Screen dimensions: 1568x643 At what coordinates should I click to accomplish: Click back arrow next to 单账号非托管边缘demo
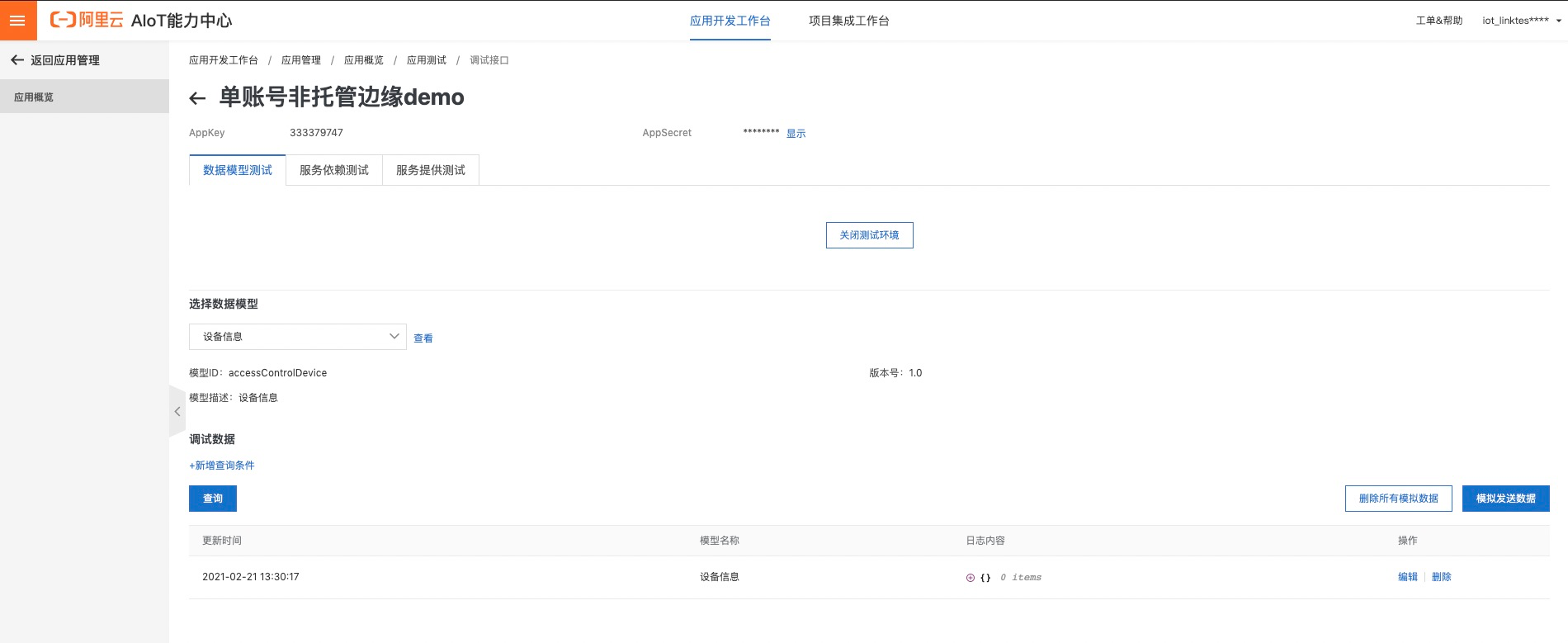click(197, 98)
